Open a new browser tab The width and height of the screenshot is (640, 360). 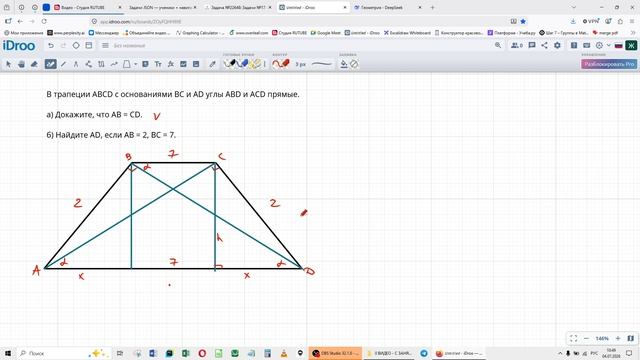(432, 7)
